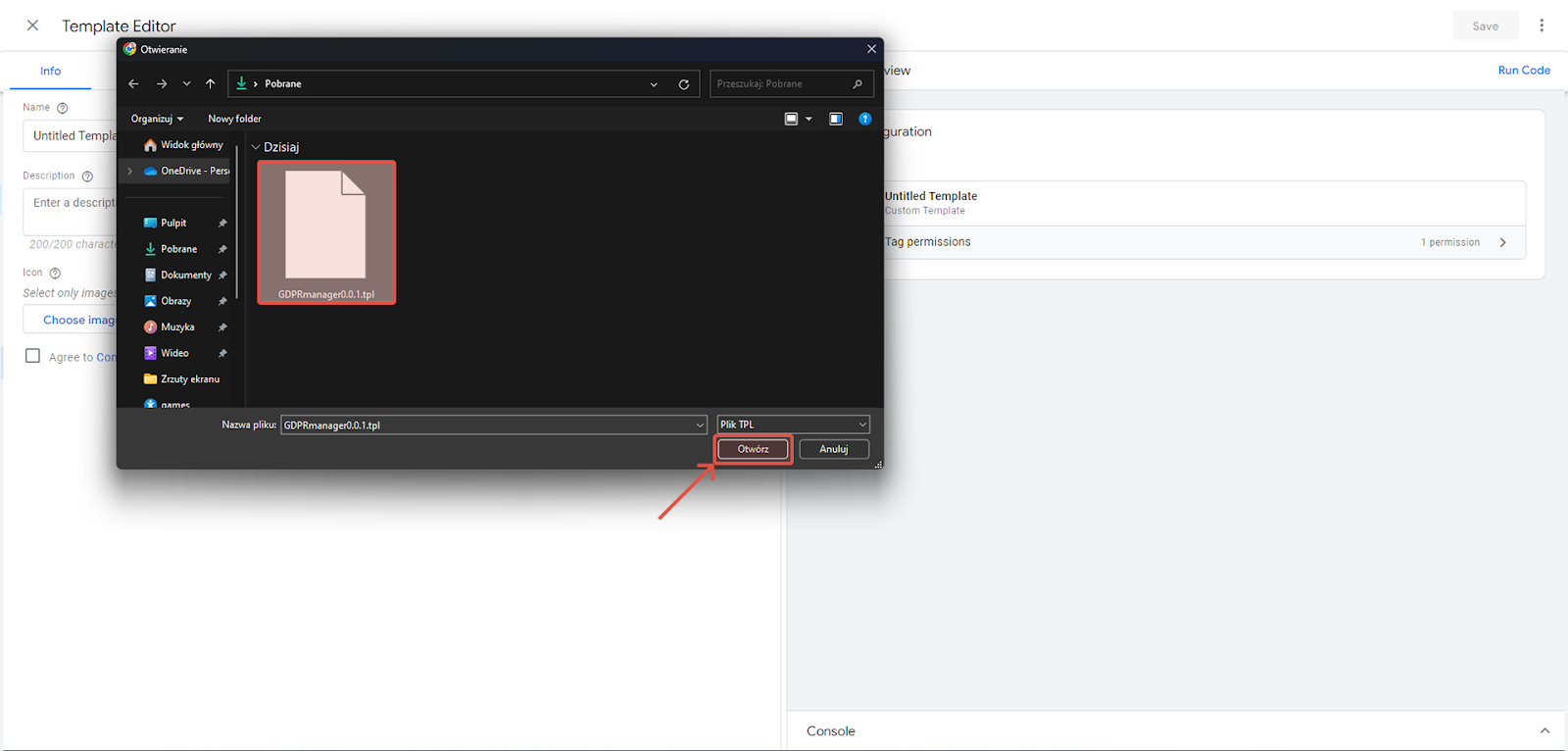This screenshot has height=751, width=1568.
Task: Select the GDPRmanager0.0.1.tpl file
Action: tap(326, 232)
